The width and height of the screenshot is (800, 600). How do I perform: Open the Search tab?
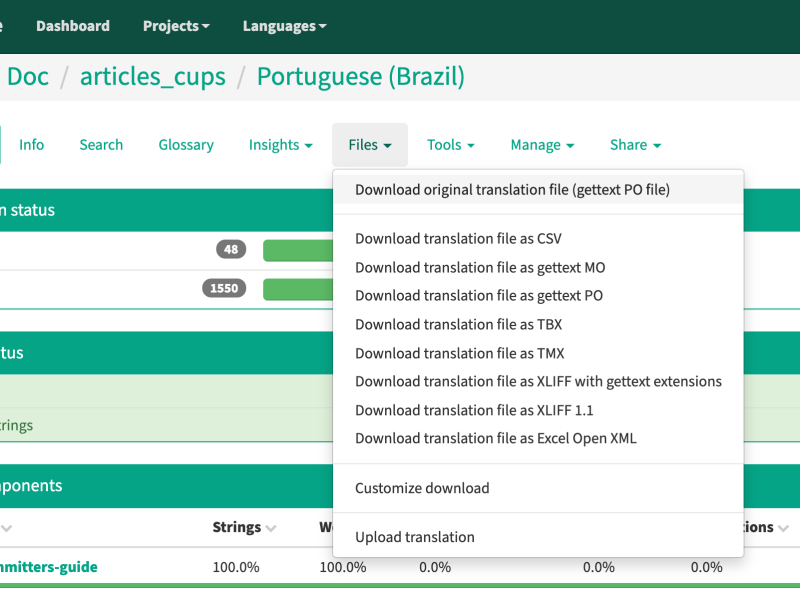(101, 145)
